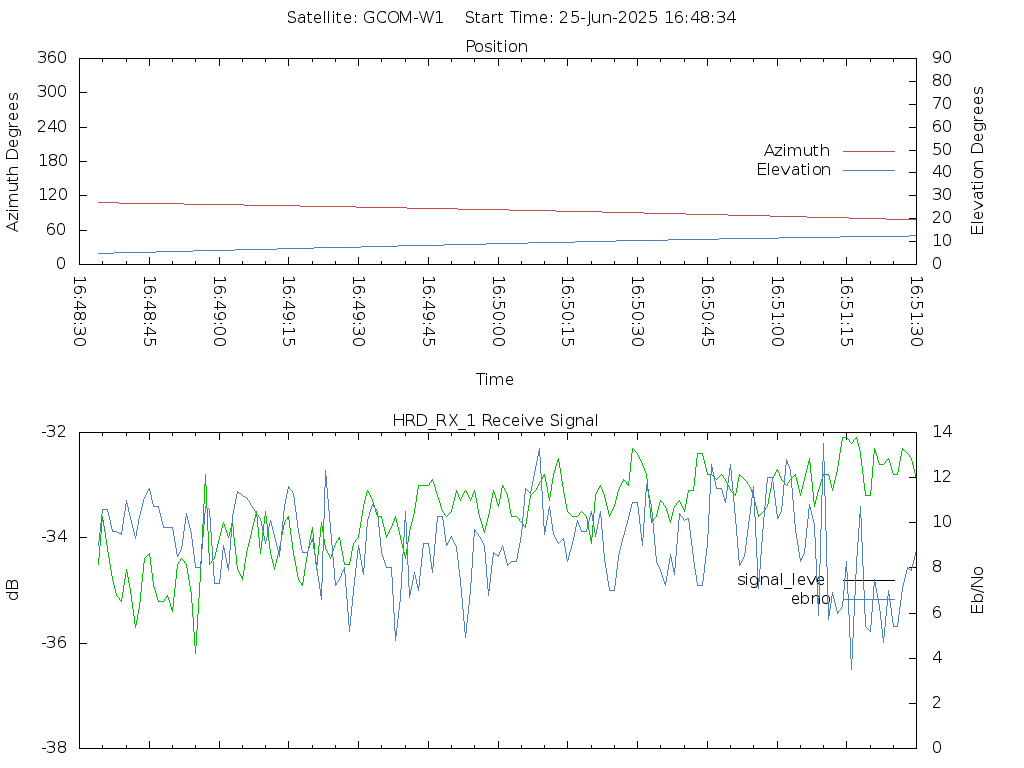Image resolution: width=1024 pixels, height=768 pixels.
Task: Click the blue ebno legend line sample
Action: [869, 599]
